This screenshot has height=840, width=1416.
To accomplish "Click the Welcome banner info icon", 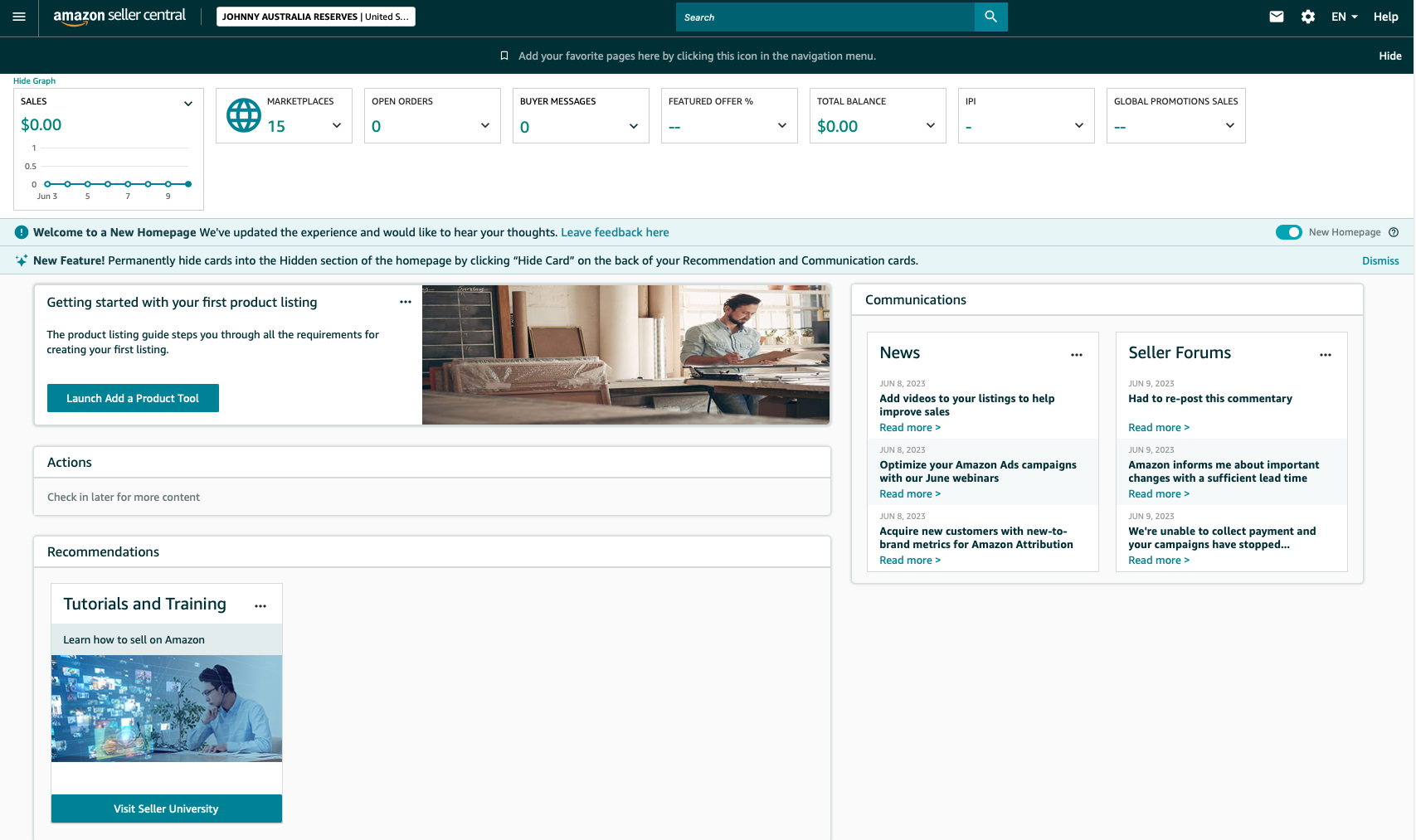I will [22, 232].
